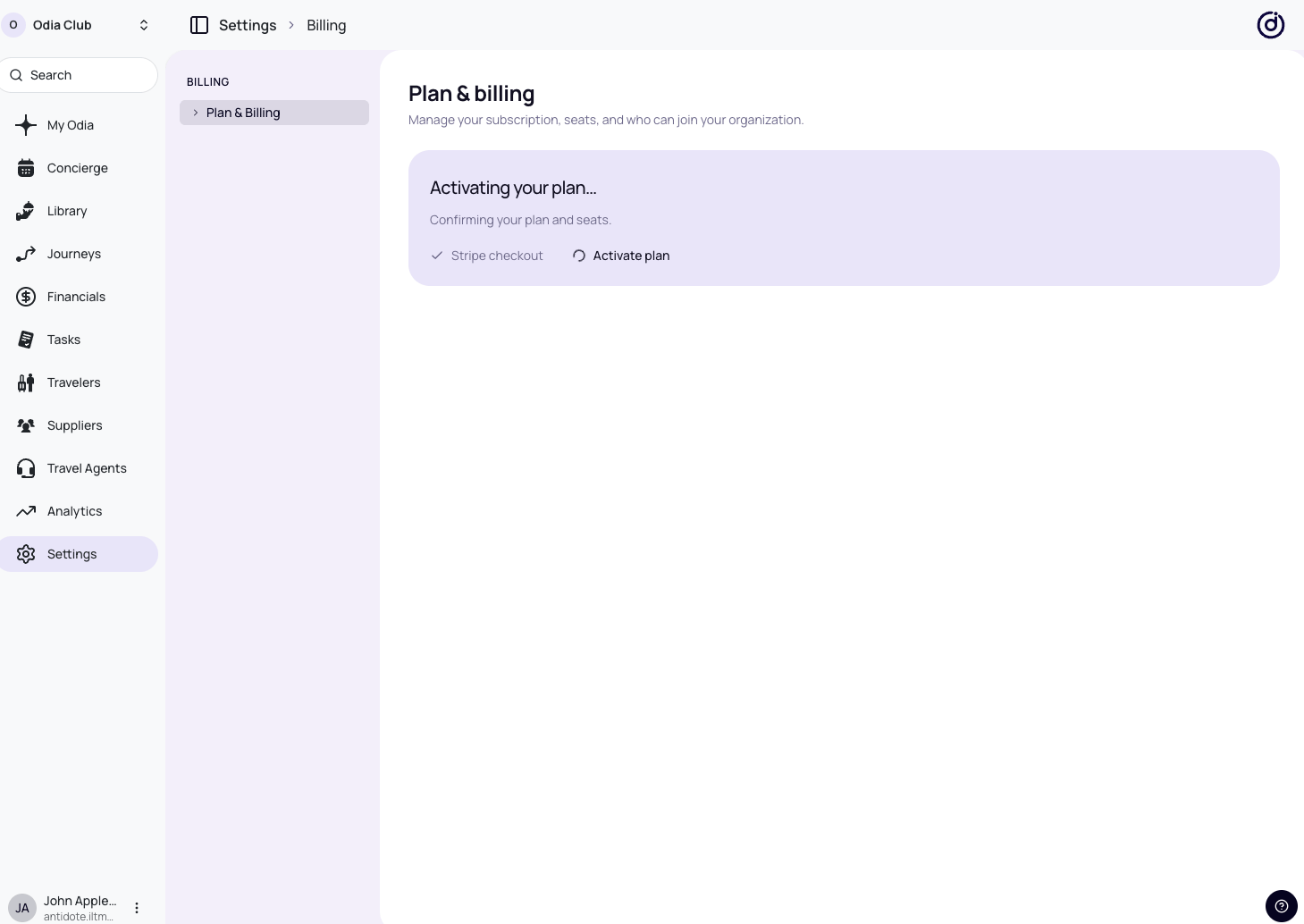Click the Suppliers people icon
This screenshot has width=1304, height=924.
[x=26, y=425]
